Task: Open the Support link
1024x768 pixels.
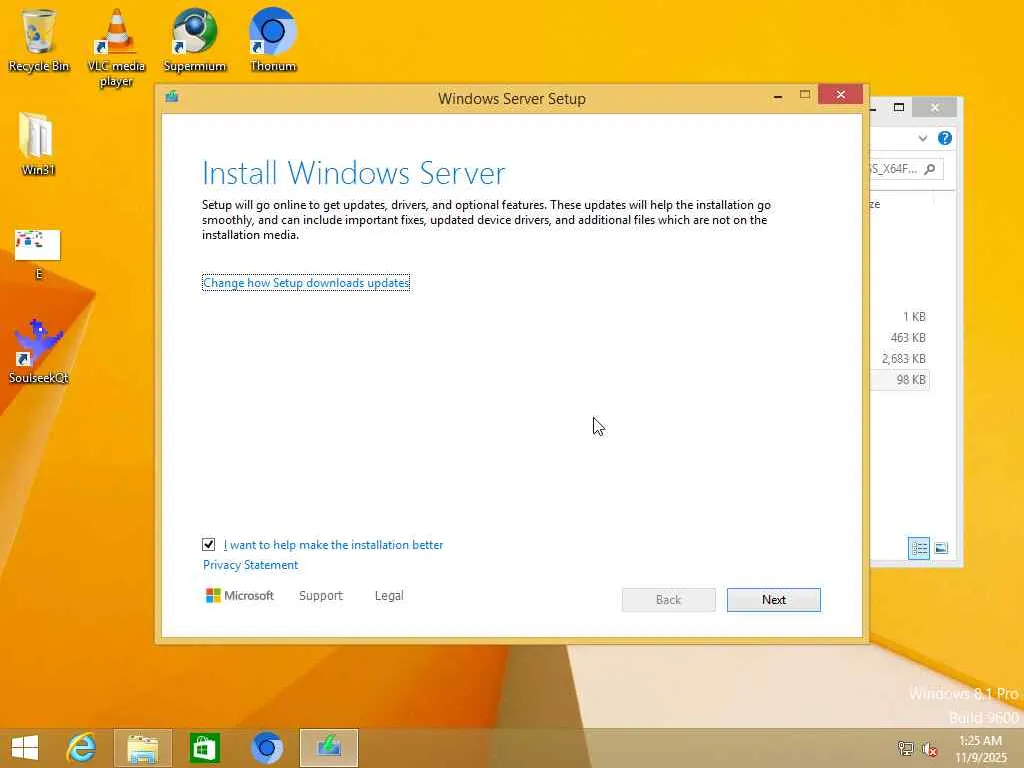Action: coord(321,596)
